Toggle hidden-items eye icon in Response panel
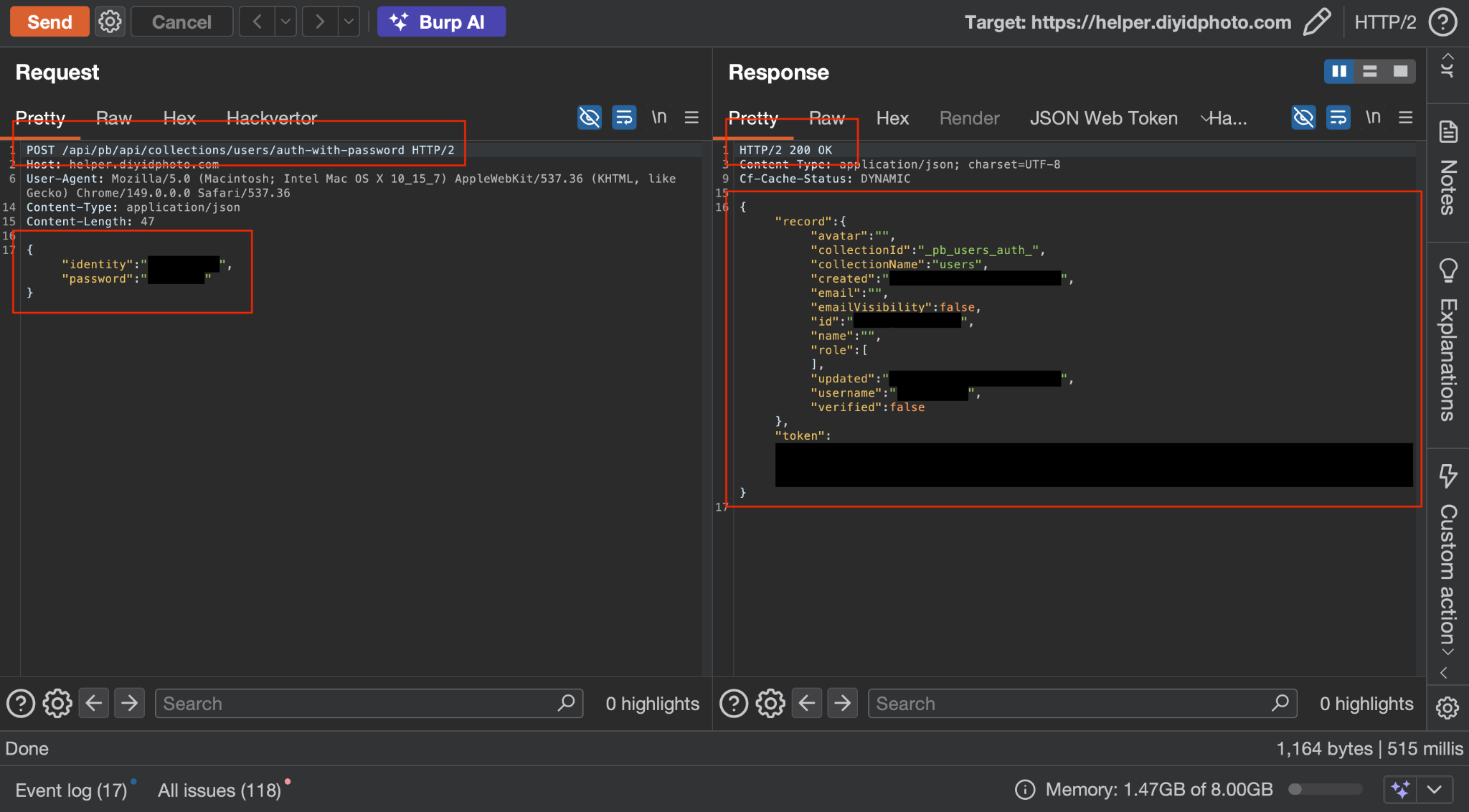 coord(1303,118)
